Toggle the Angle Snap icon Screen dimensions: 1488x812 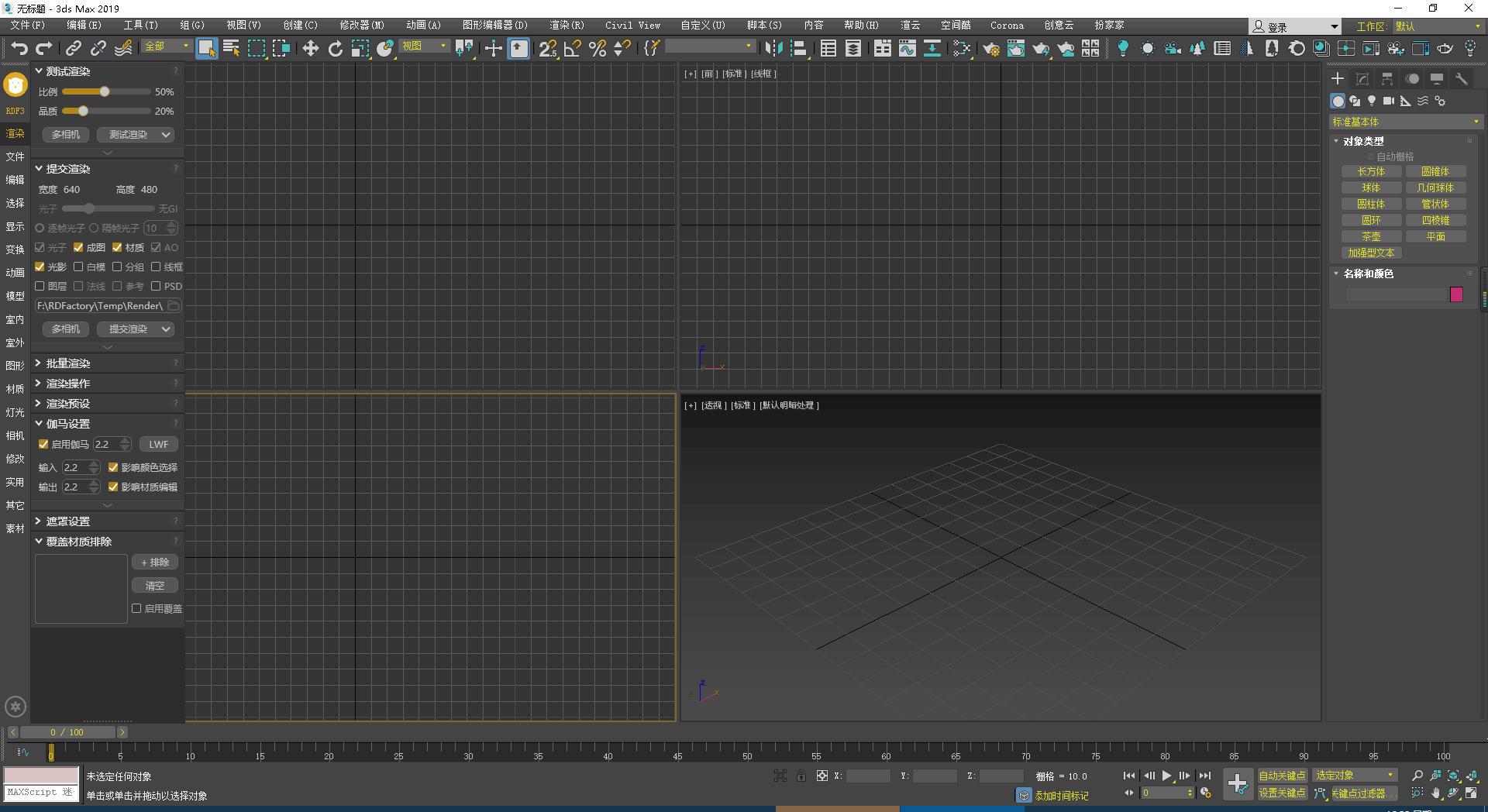(573, 49)
